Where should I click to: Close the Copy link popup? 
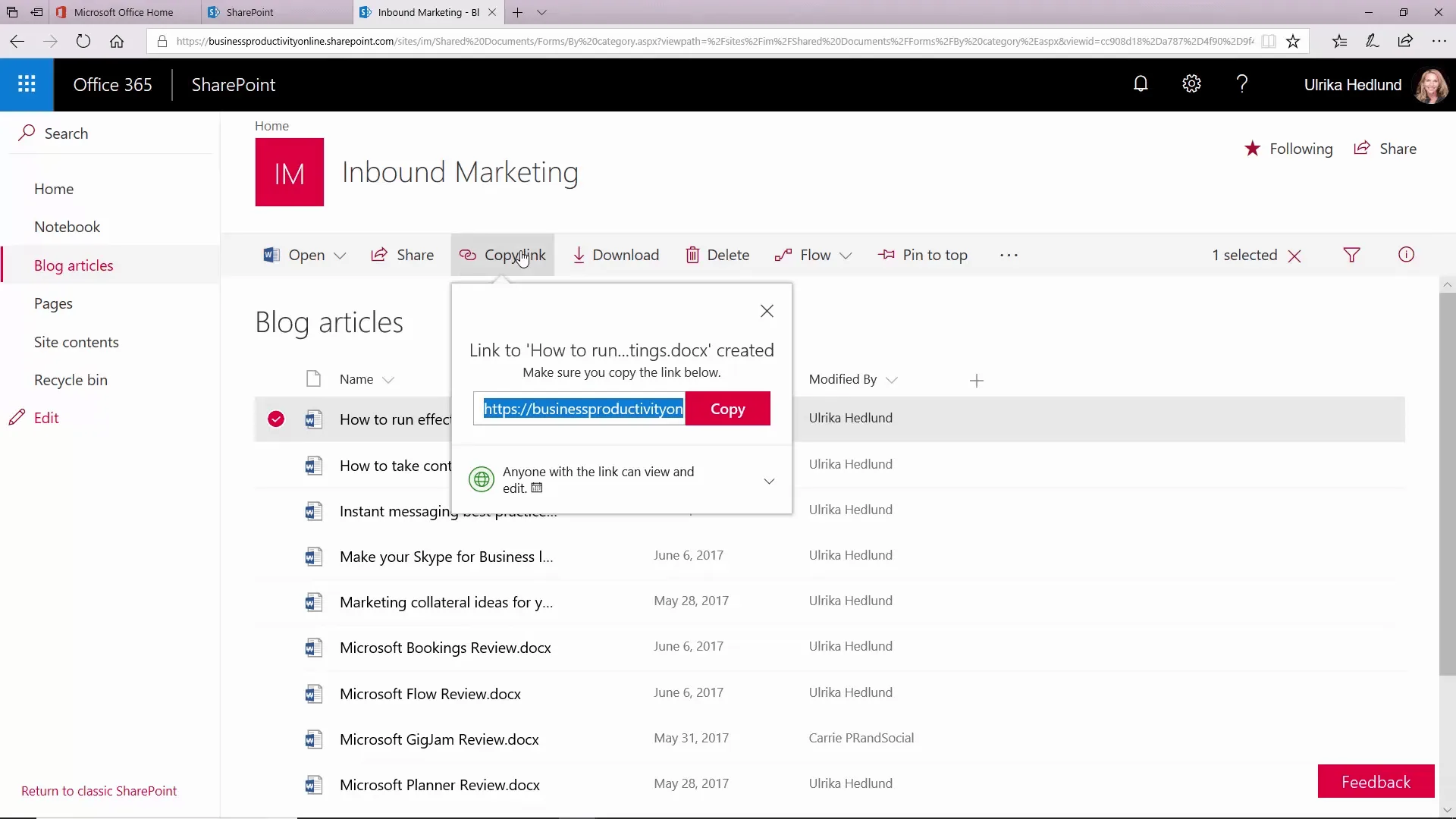coord(767,311)
